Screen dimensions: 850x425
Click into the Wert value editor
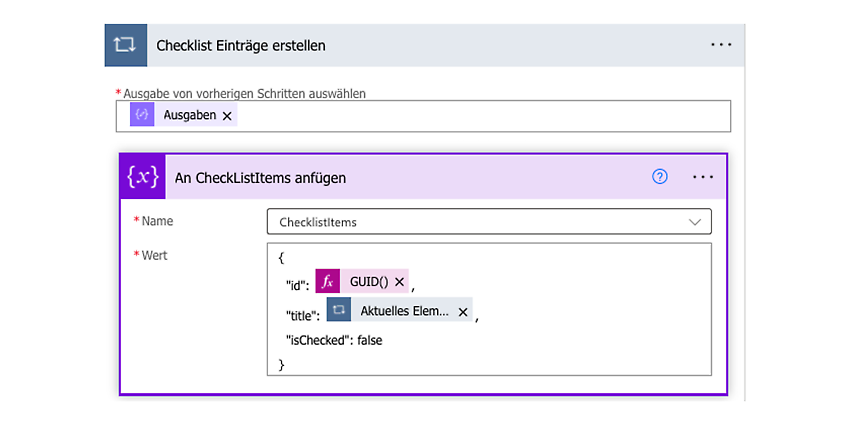pos(489,309)
